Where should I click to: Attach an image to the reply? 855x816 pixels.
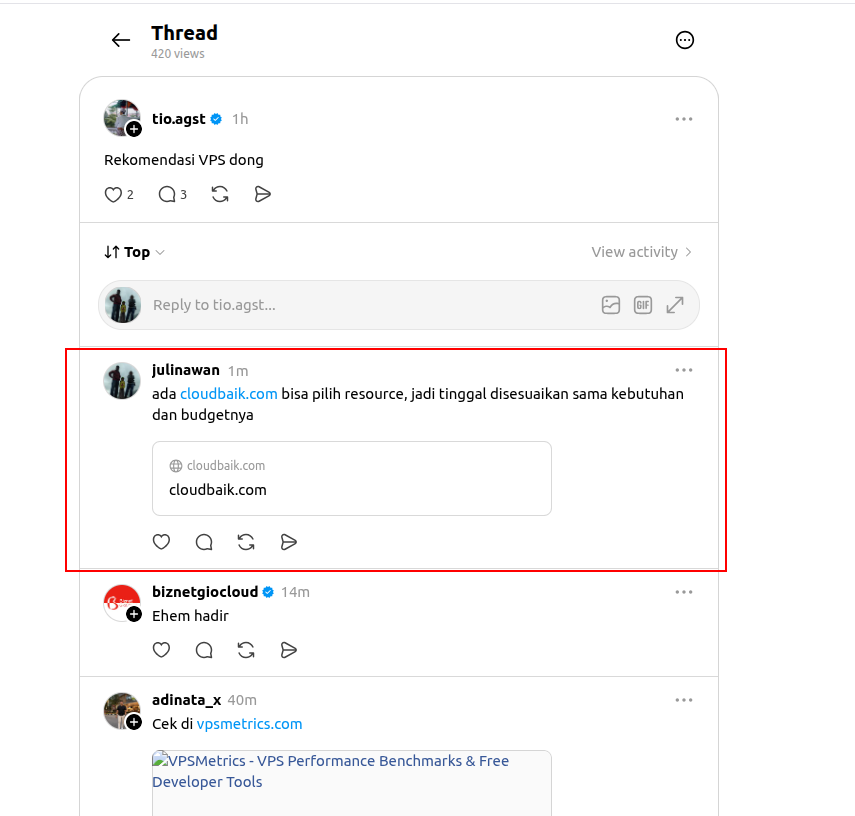pyautogui.click(x=611, y=305)
